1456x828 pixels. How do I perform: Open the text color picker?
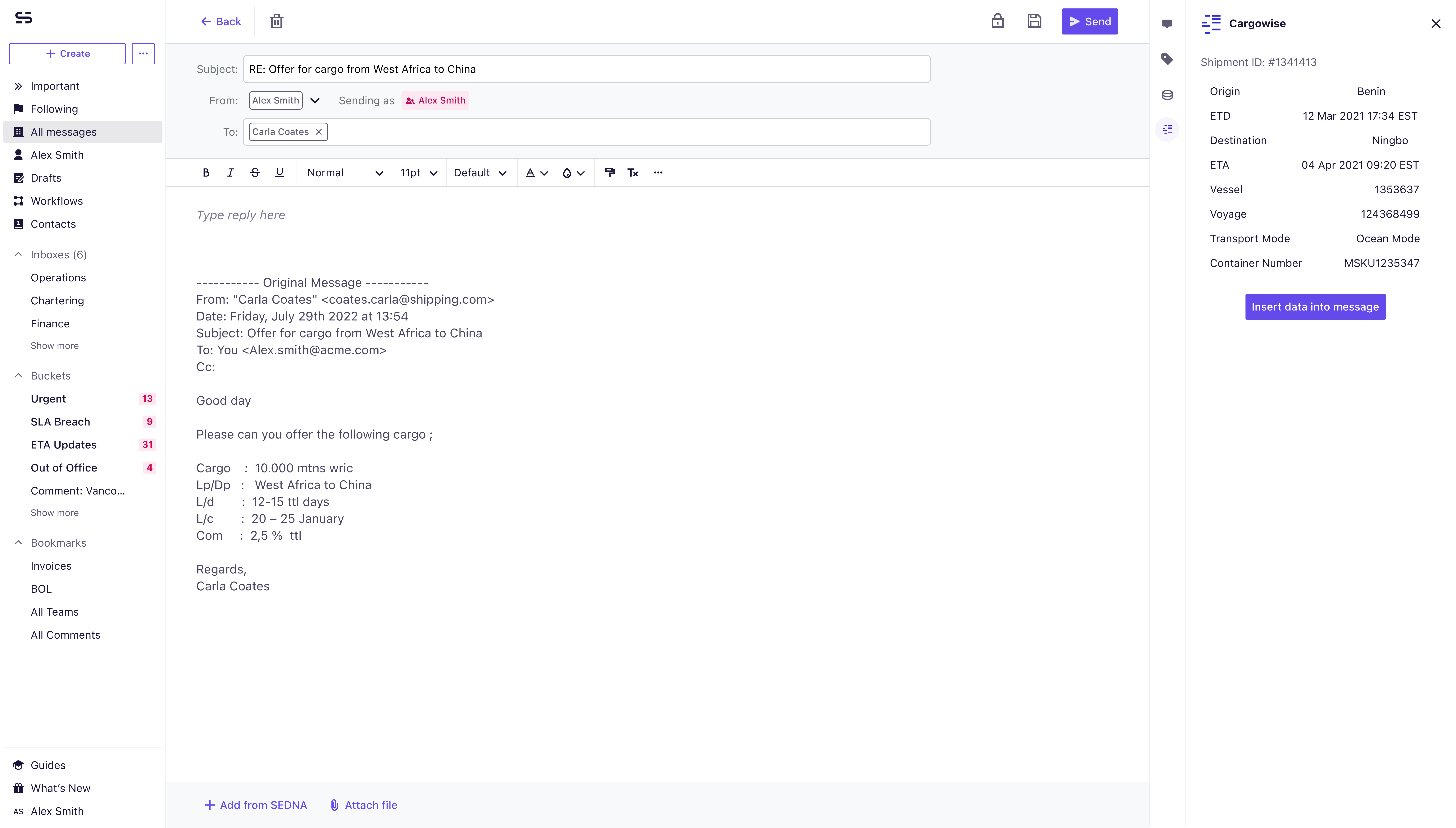[x=536, y=173]
